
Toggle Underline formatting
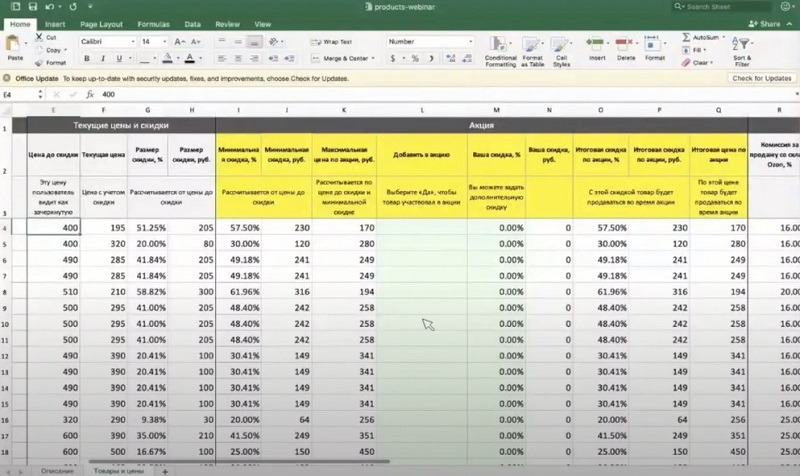tap(119, 59)
